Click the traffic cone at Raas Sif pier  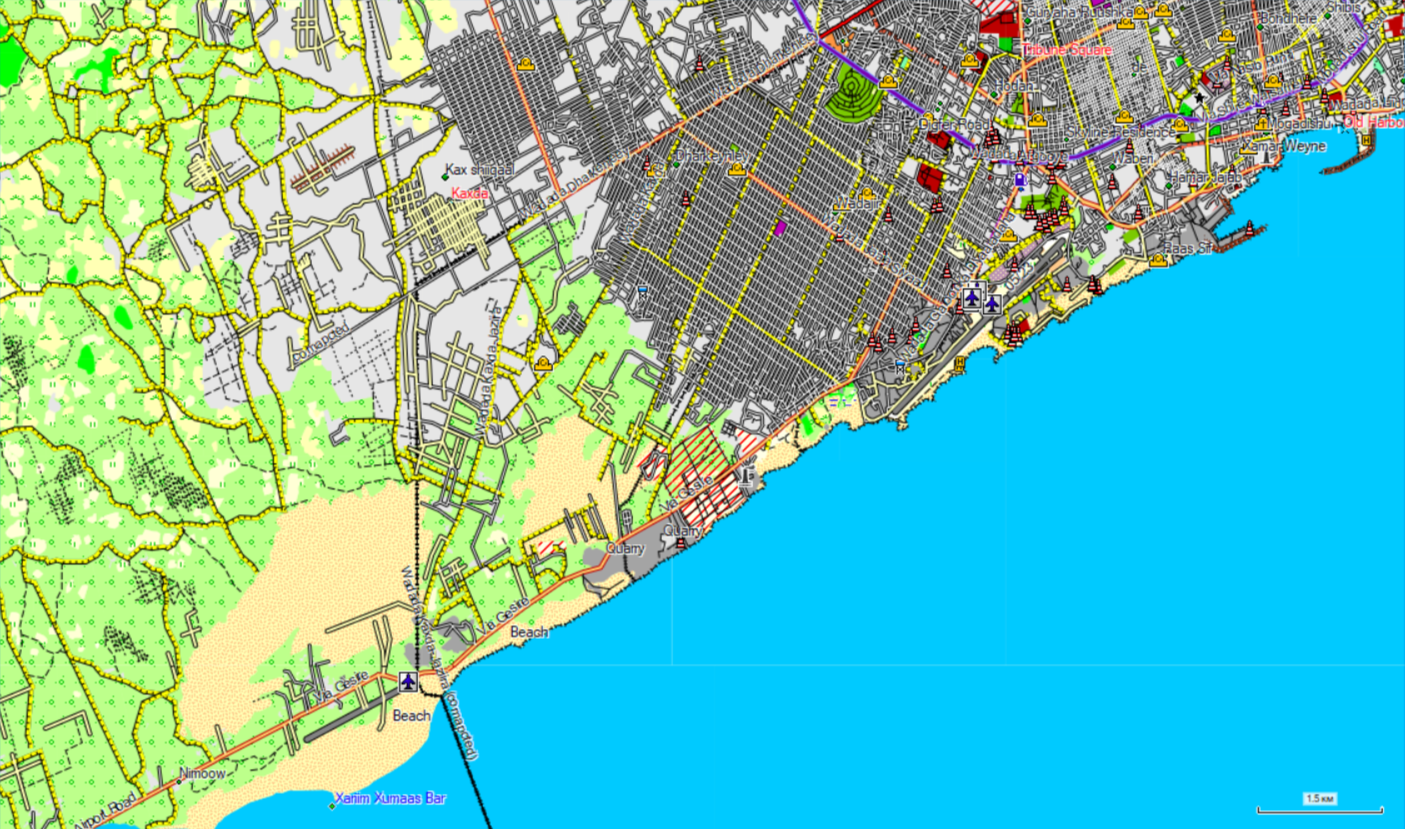pyautogui.click(x=1249, y=230)
